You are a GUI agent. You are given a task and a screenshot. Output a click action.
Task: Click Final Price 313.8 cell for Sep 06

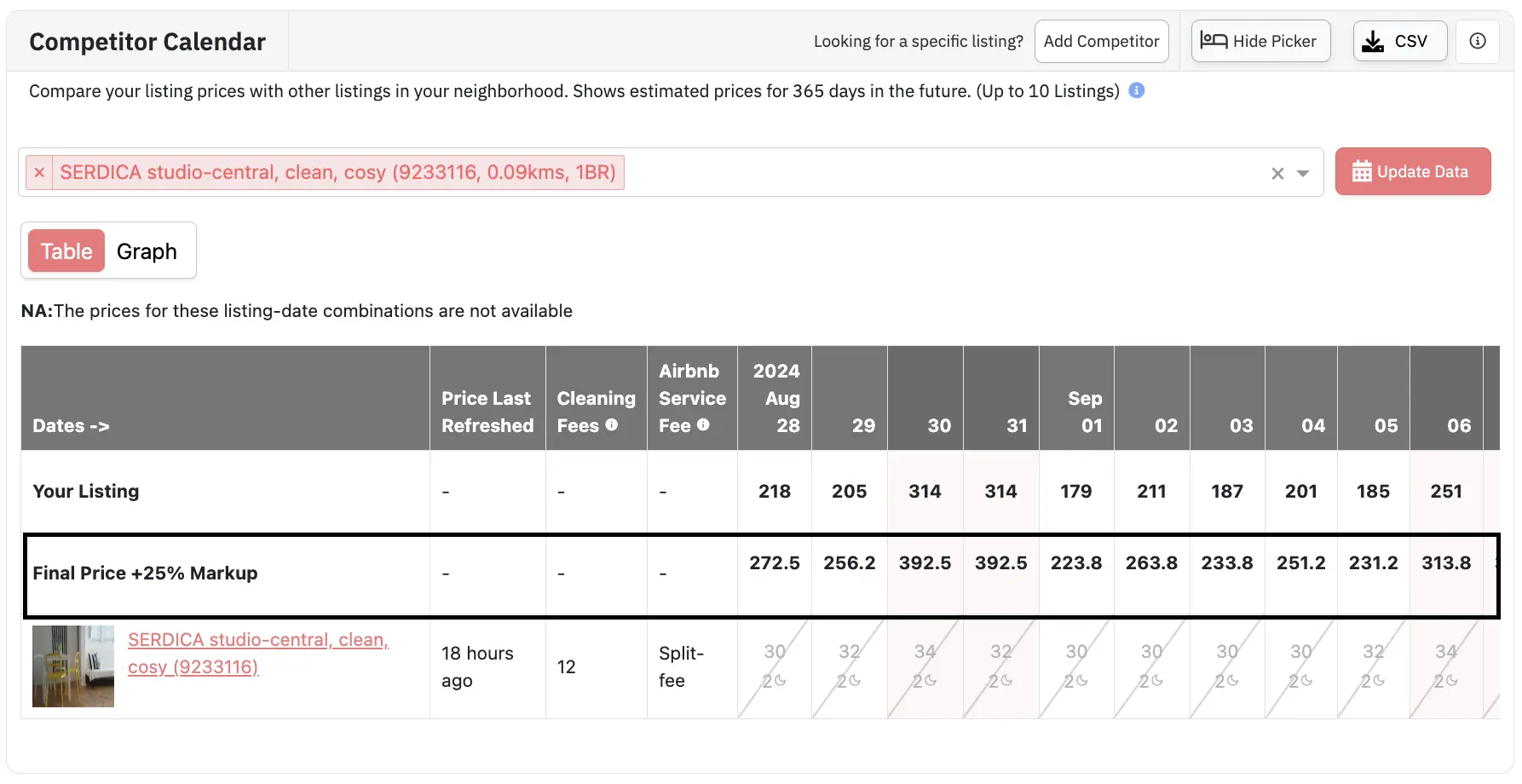point(1445,563)
